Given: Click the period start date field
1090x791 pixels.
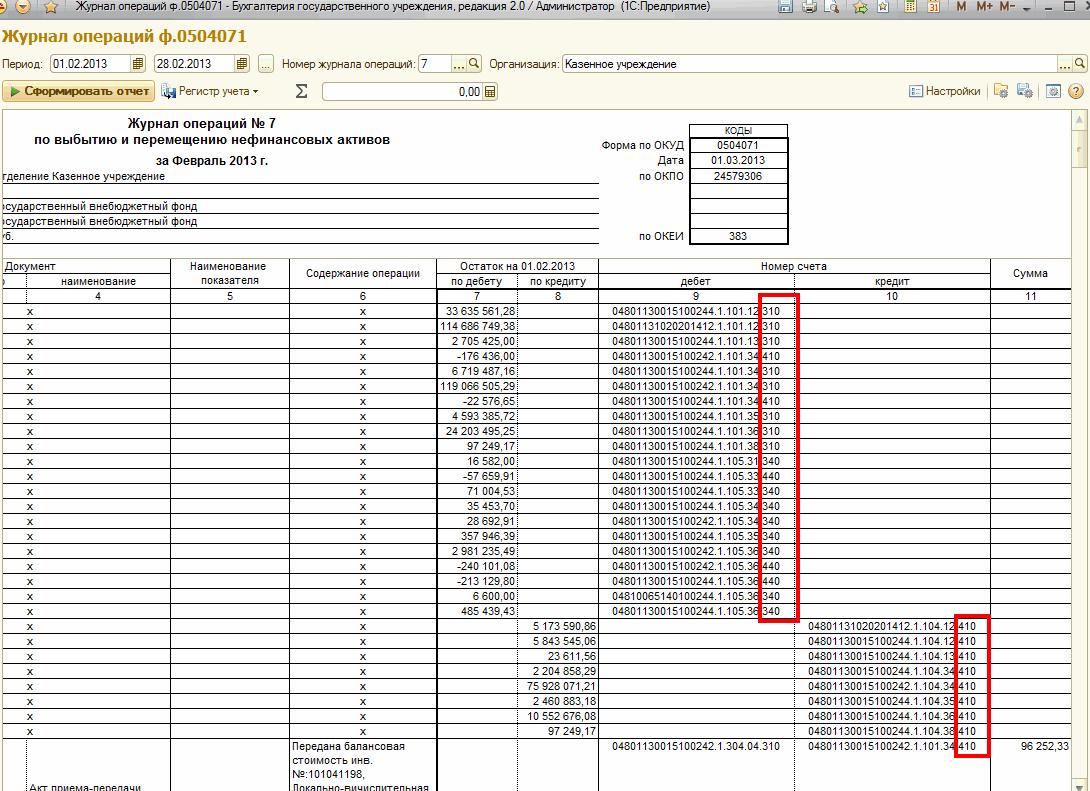Looking at the screenshot, I should [90, 64].
